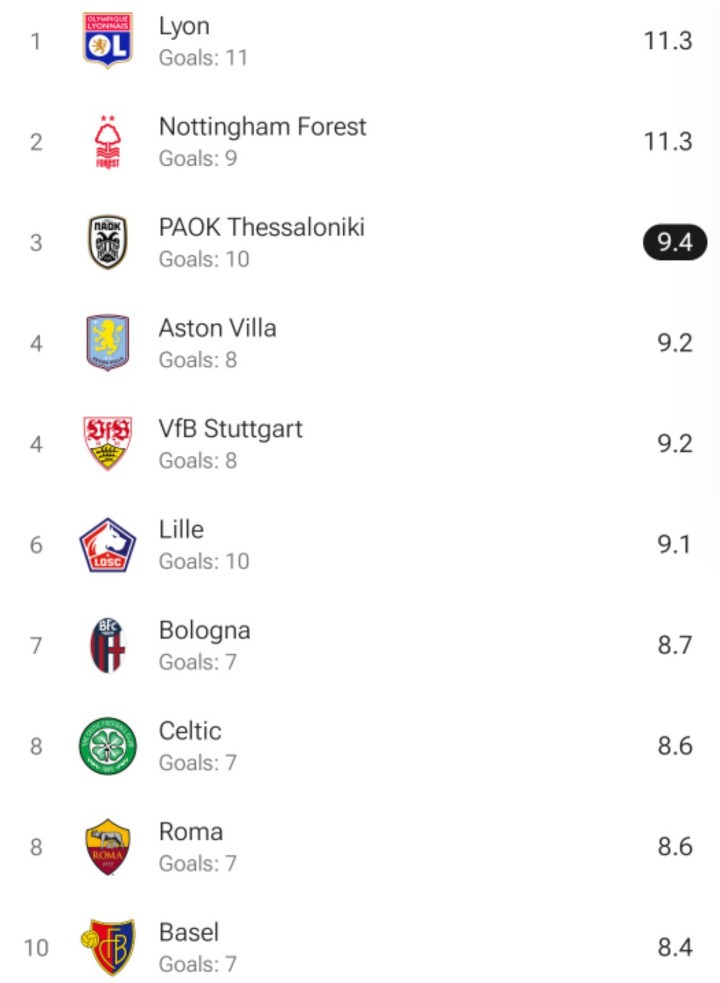Image resolution: width=720 pixels, height=983 pixels.
Task: Click the Lyon club crest icon
Action: 107,41
